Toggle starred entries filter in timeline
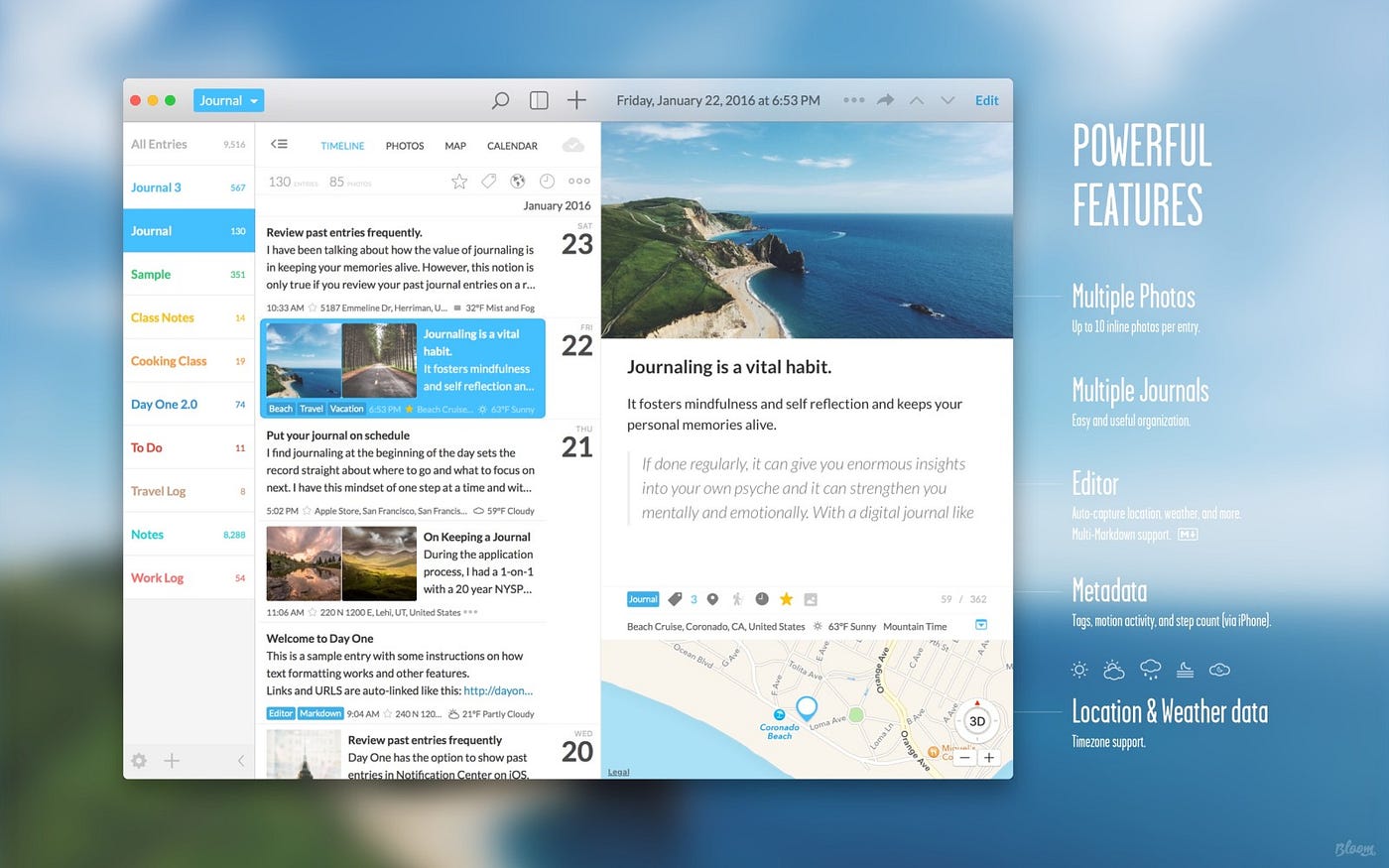Screen dimensions: 1389x868 click(459, 182)
